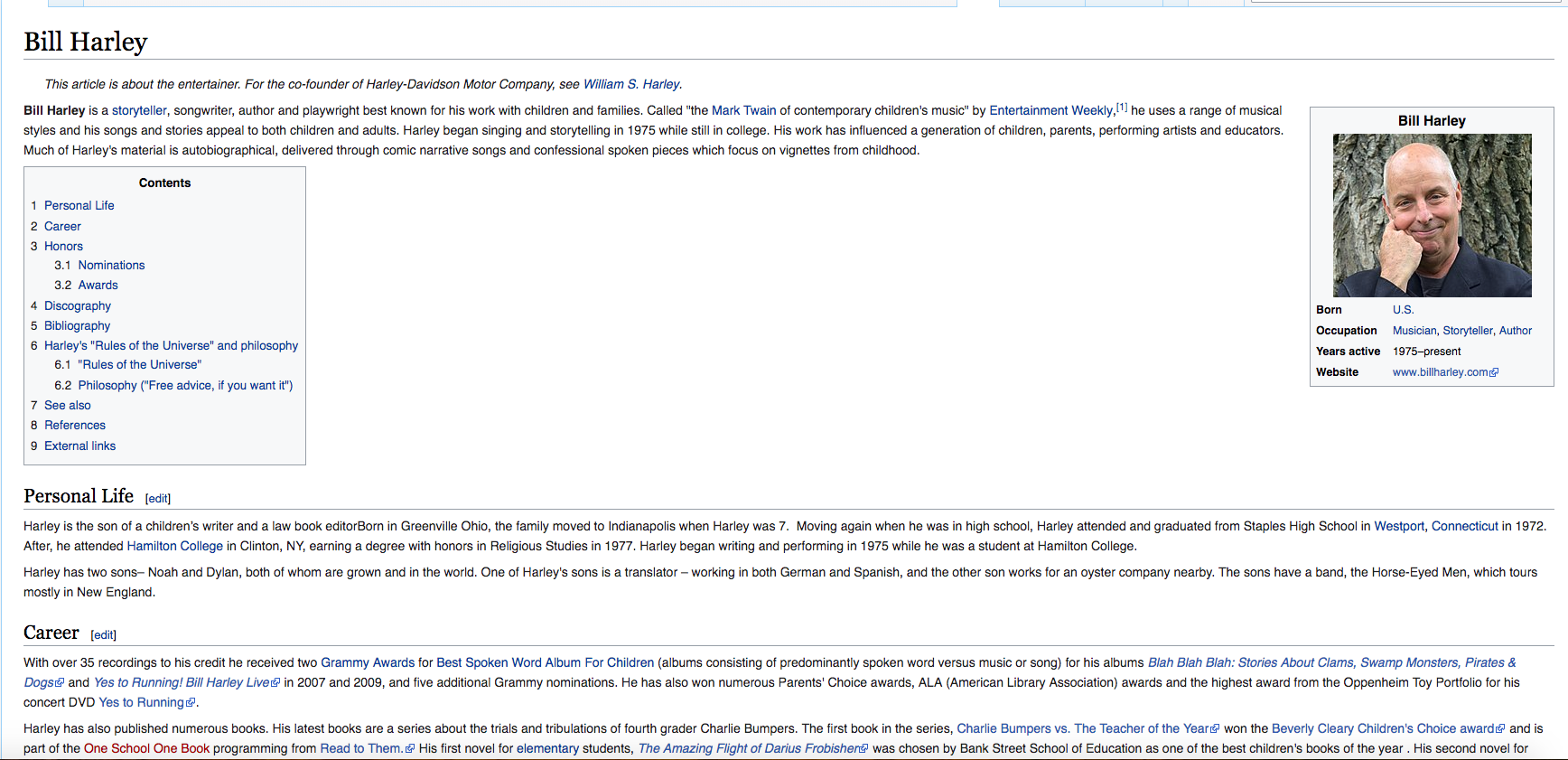Open the Hamilton College link
Viewport: 1568px width, 760px height.
174,546
